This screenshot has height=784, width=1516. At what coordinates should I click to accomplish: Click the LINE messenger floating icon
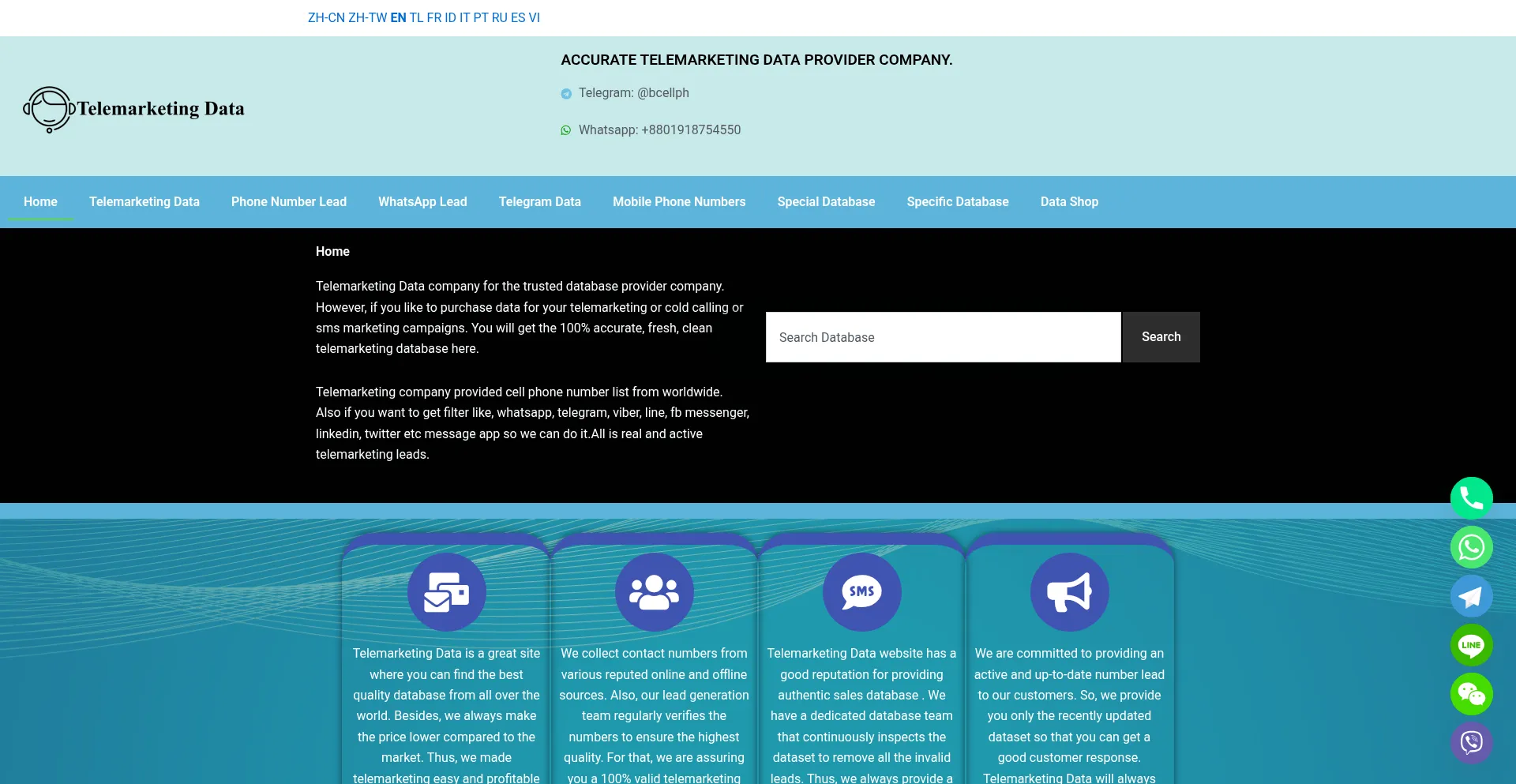pos(1471,645)
